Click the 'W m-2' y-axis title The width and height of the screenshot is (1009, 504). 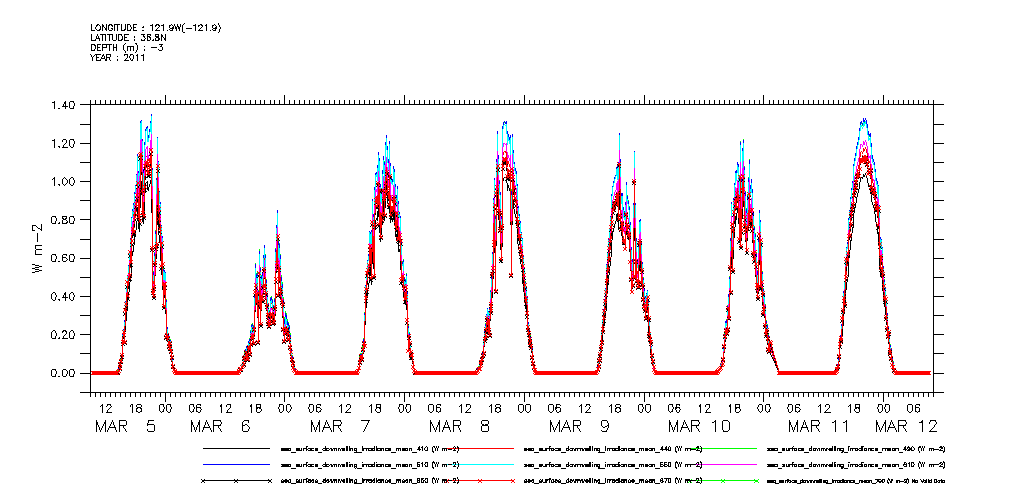click(38, 248)
